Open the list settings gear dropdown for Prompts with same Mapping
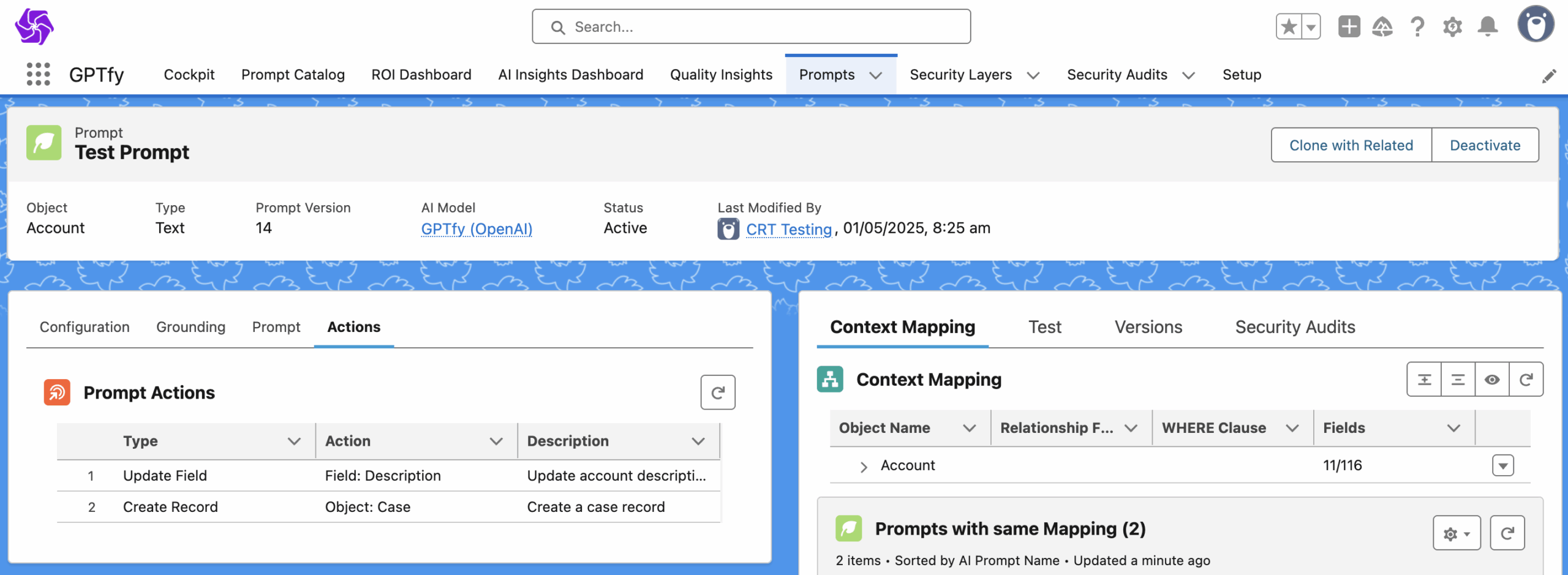 (1457, 533)
